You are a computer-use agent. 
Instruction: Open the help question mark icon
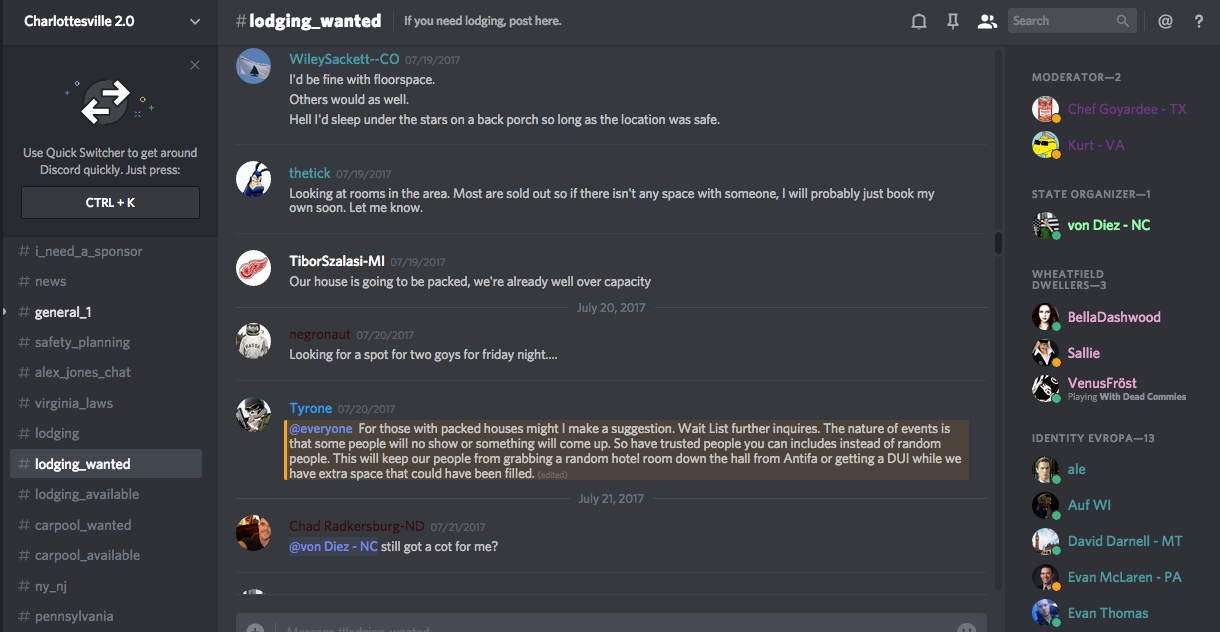(x=1199, y=21)
